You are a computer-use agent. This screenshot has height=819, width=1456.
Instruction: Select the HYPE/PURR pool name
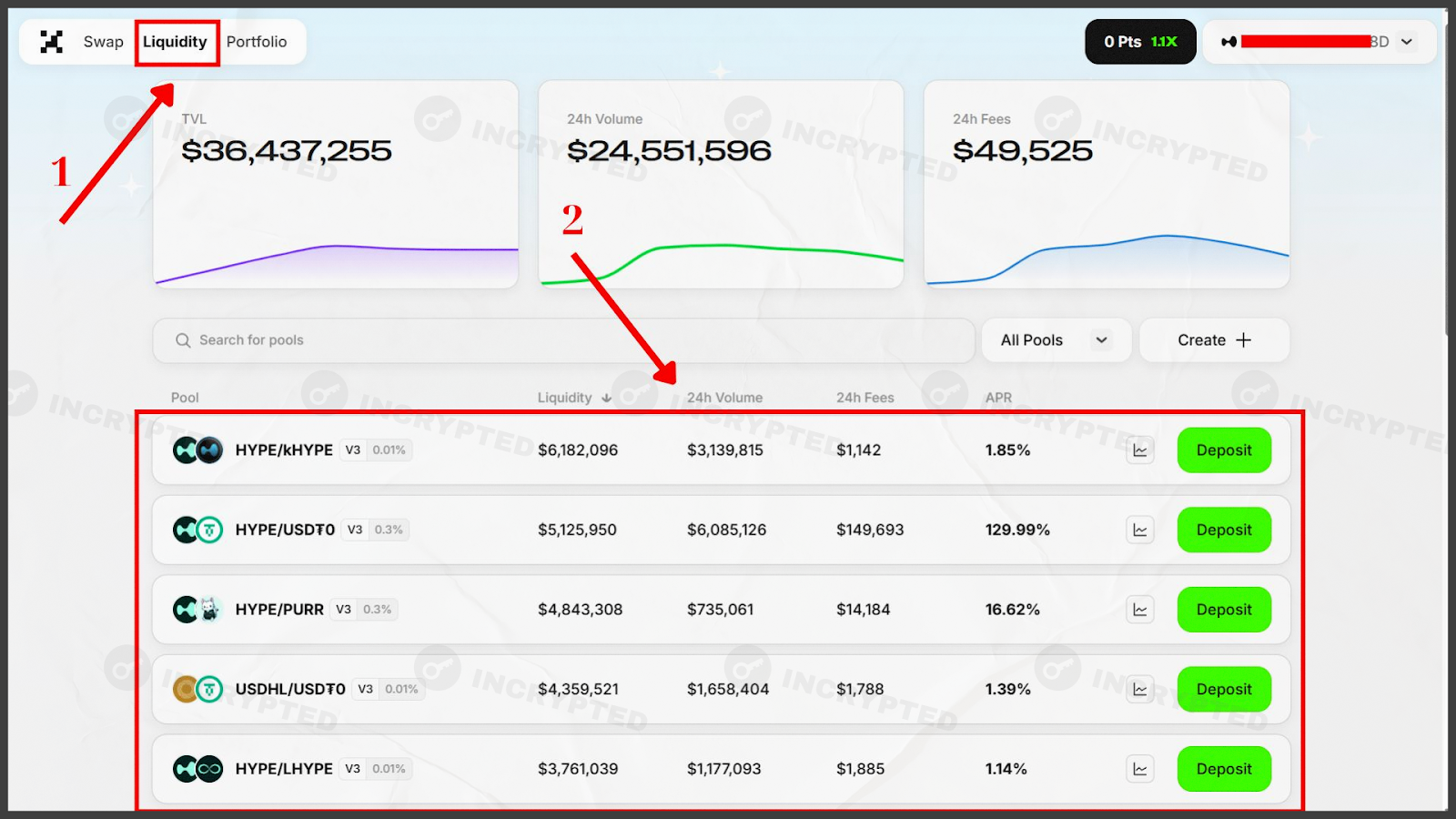pos(279,610)
